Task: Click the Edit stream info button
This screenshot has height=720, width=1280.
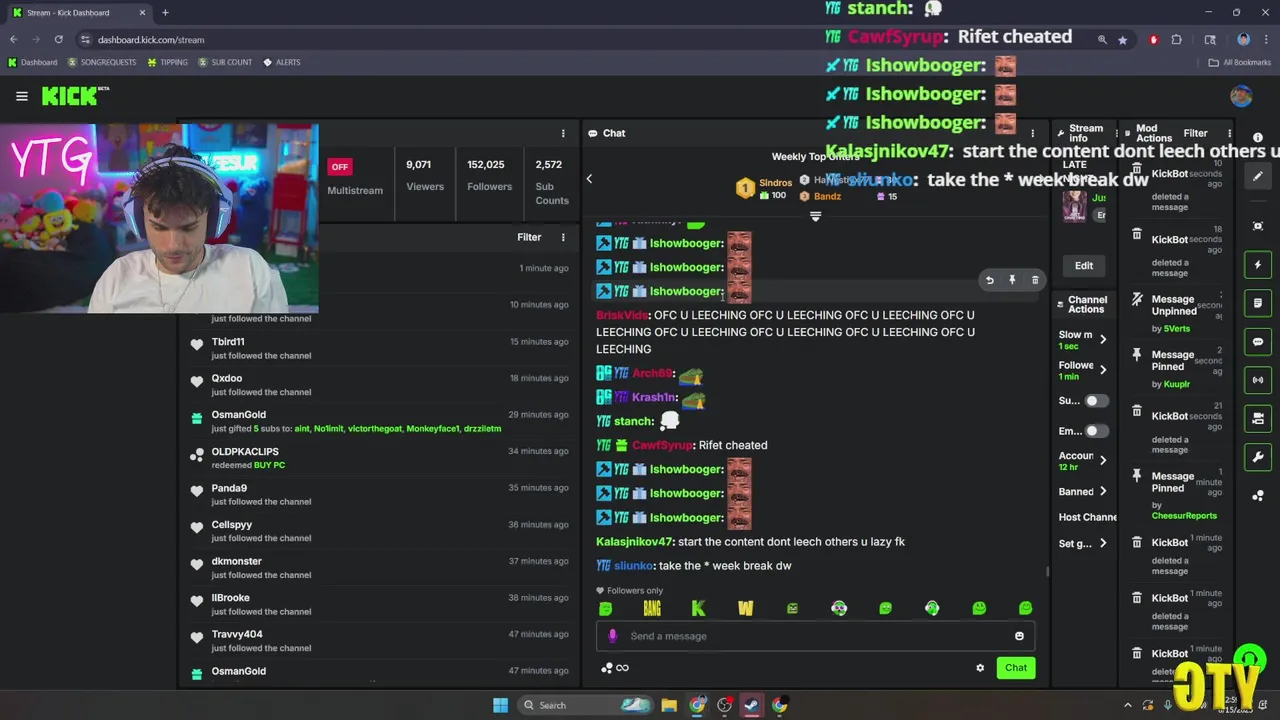Action: (1084, 265)
